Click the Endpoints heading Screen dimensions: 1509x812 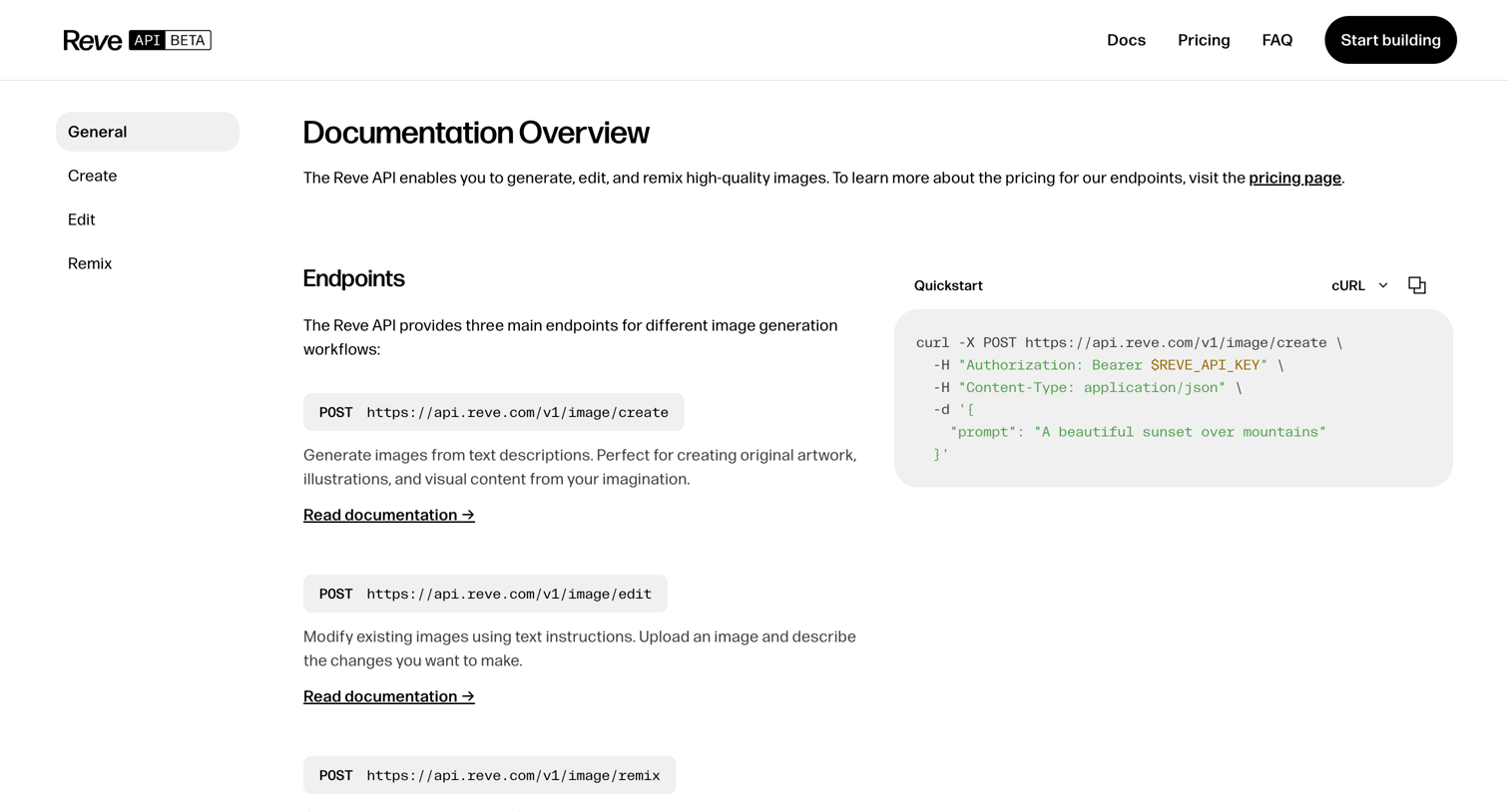pyautogui.click(x=353, y=278)
